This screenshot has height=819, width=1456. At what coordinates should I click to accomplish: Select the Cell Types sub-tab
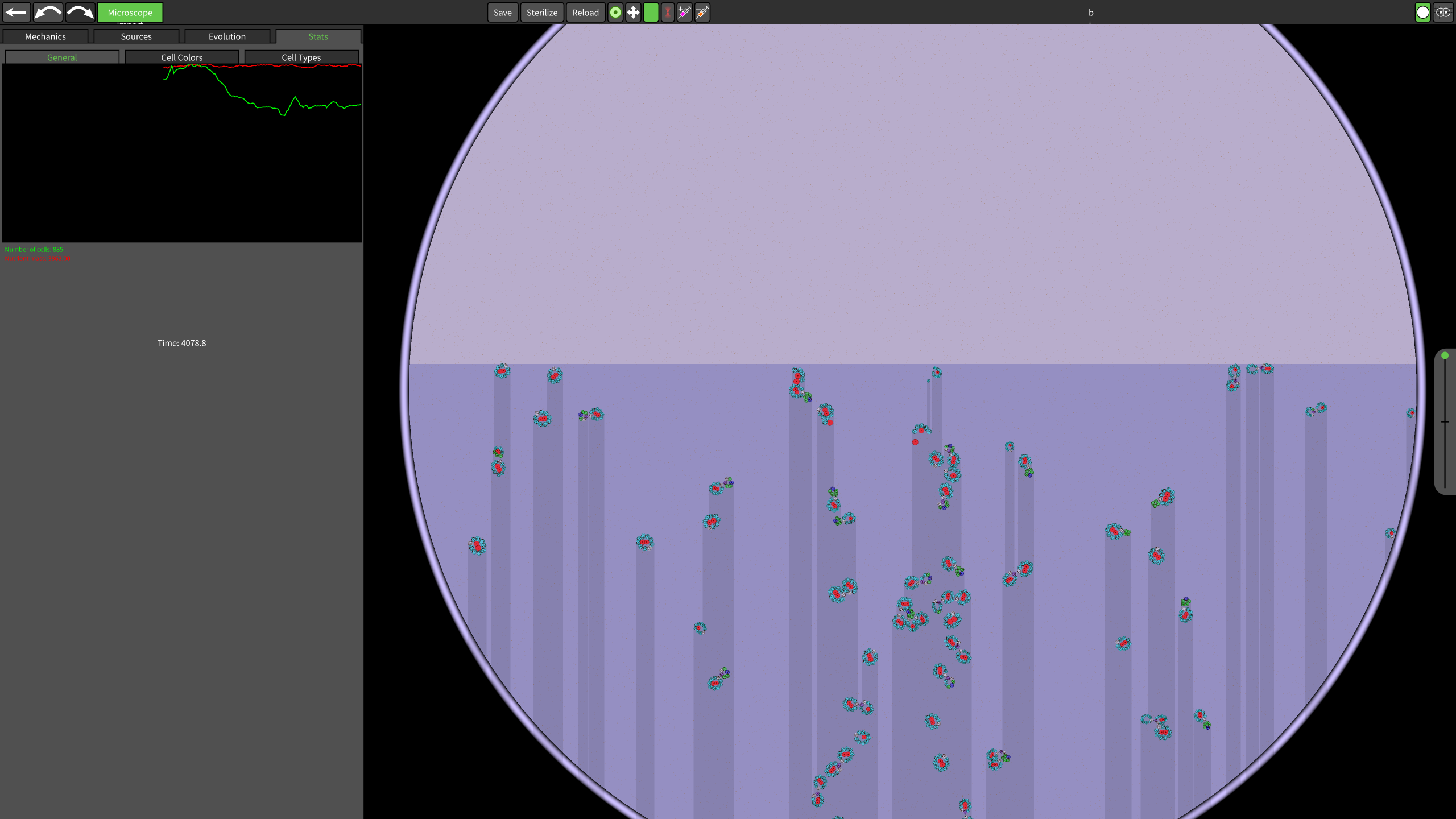[x=301, y=57]
